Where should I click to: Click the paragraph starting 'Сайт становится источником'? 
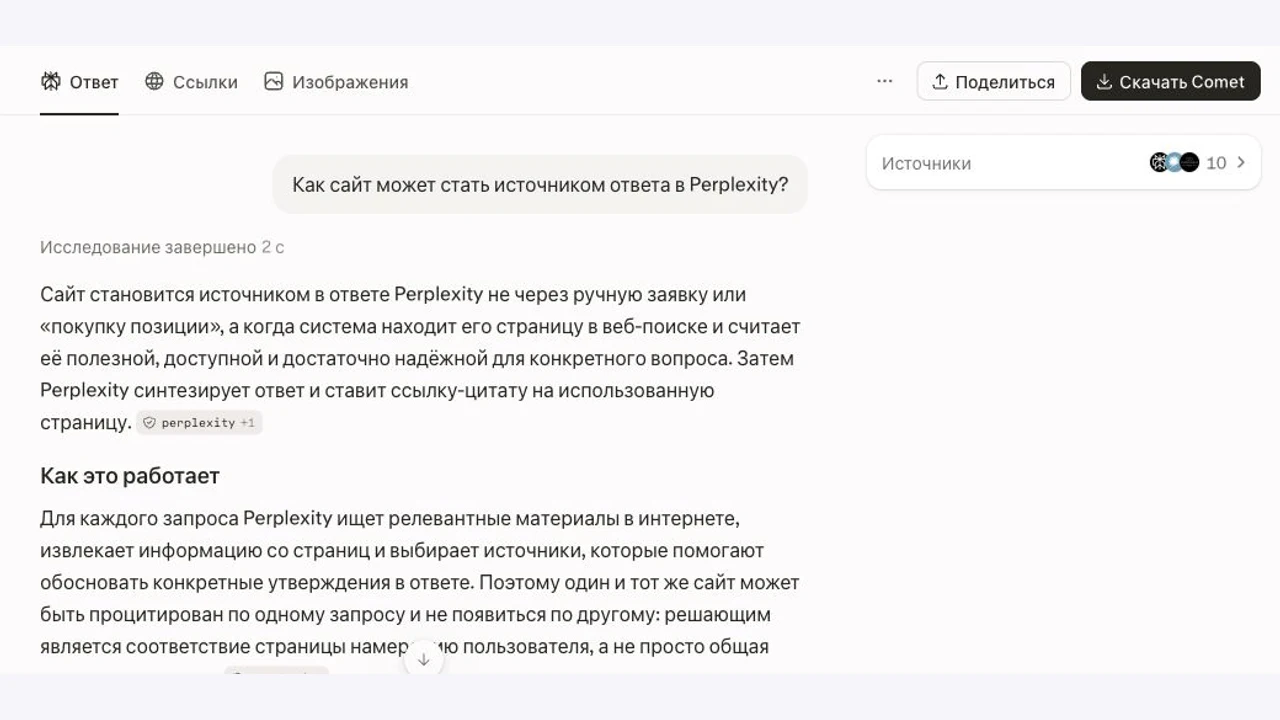420,358
